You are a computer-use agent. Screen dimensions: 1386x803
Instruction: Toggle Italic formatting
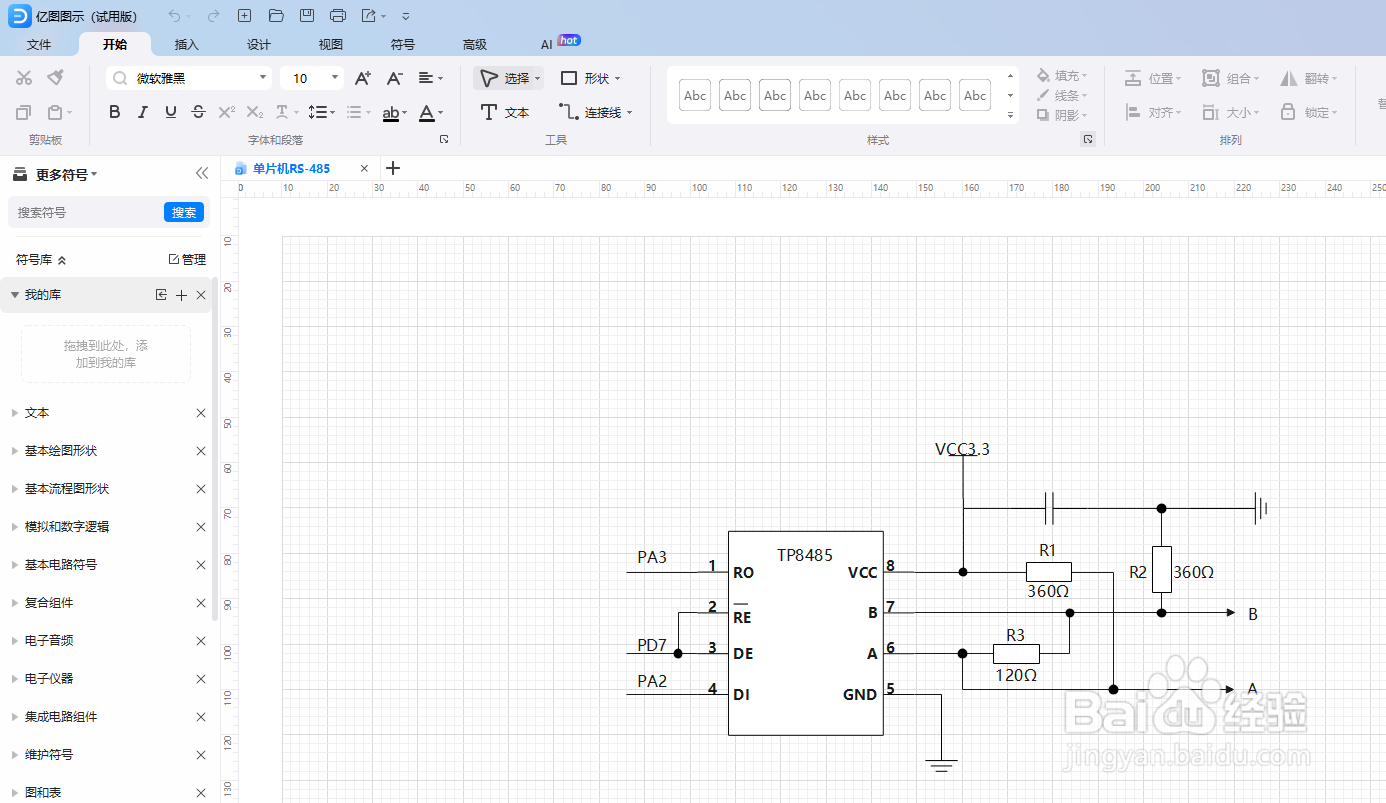143,112
